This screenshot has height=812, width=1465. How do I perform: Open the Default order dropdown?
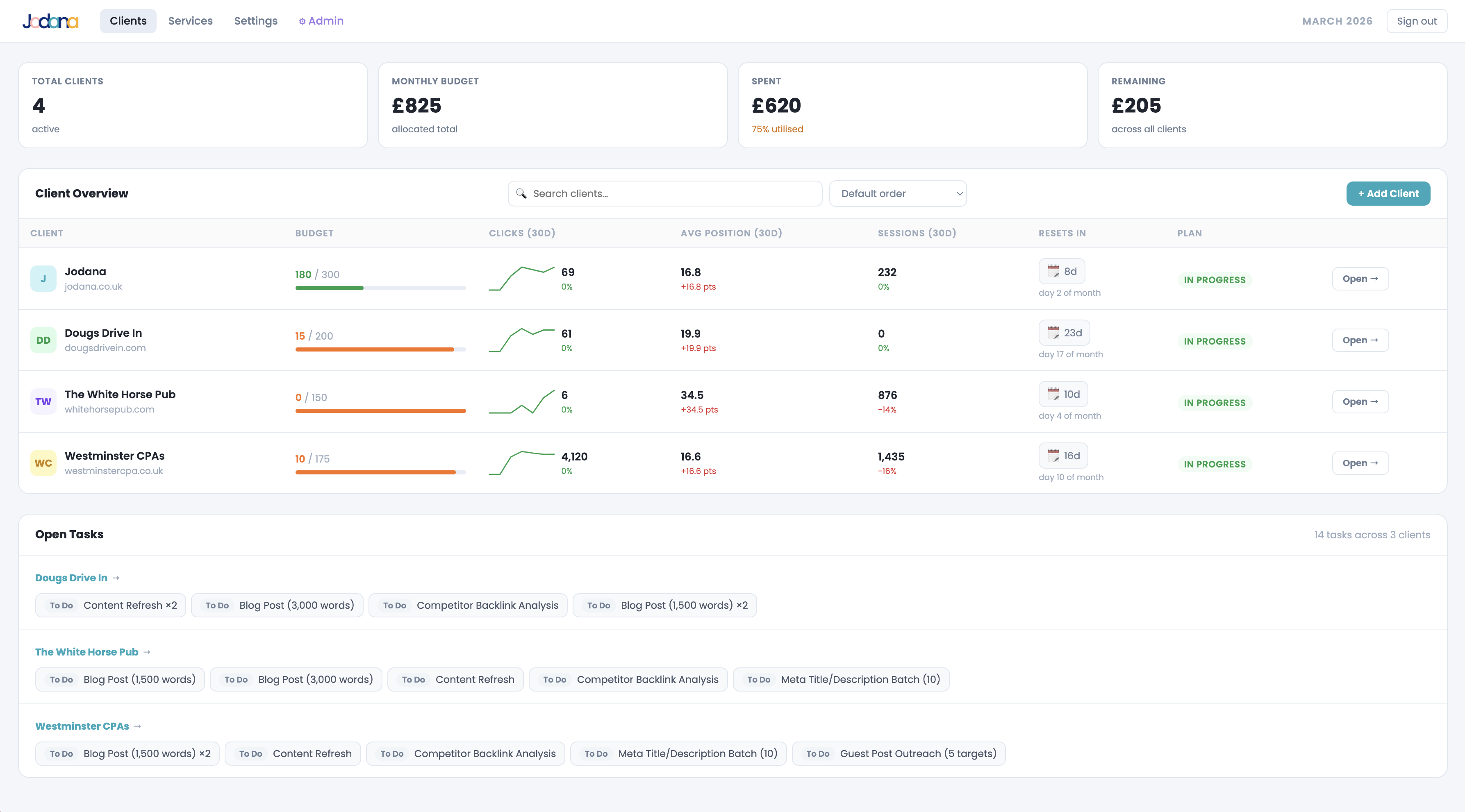(897, 193)
